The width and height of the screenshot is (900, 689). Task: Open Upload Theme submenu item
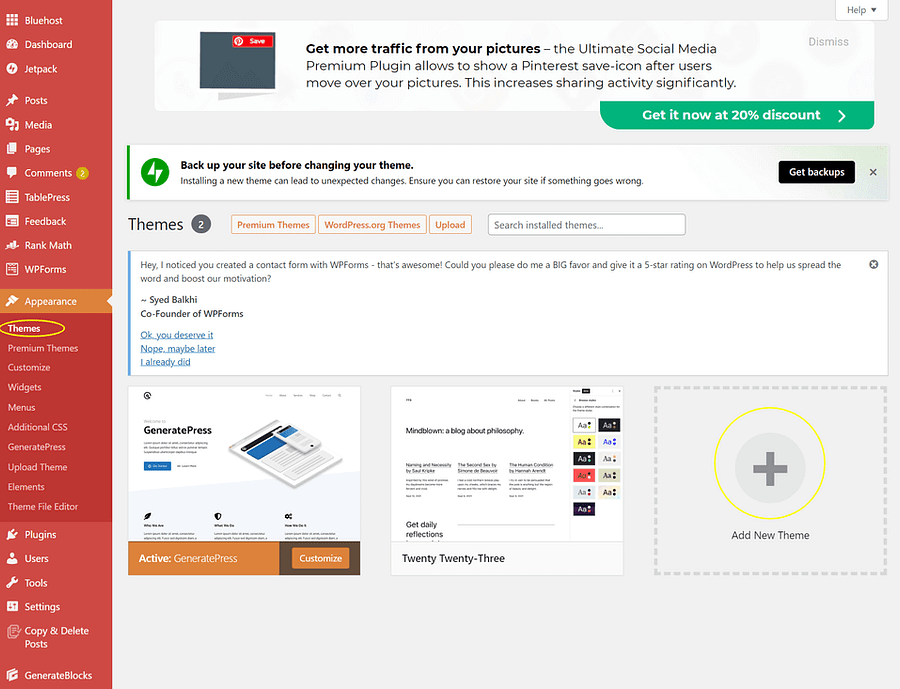click(37, 467)
